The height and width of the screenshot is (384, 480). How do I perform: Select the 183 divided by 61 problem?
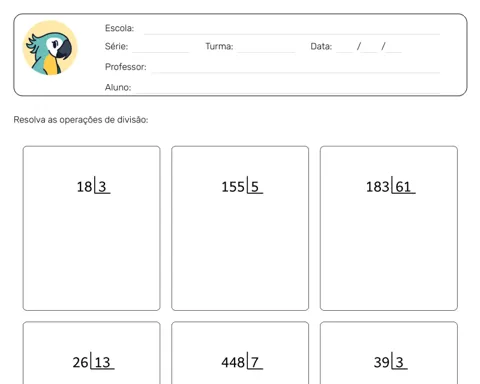tap(391, 186)
